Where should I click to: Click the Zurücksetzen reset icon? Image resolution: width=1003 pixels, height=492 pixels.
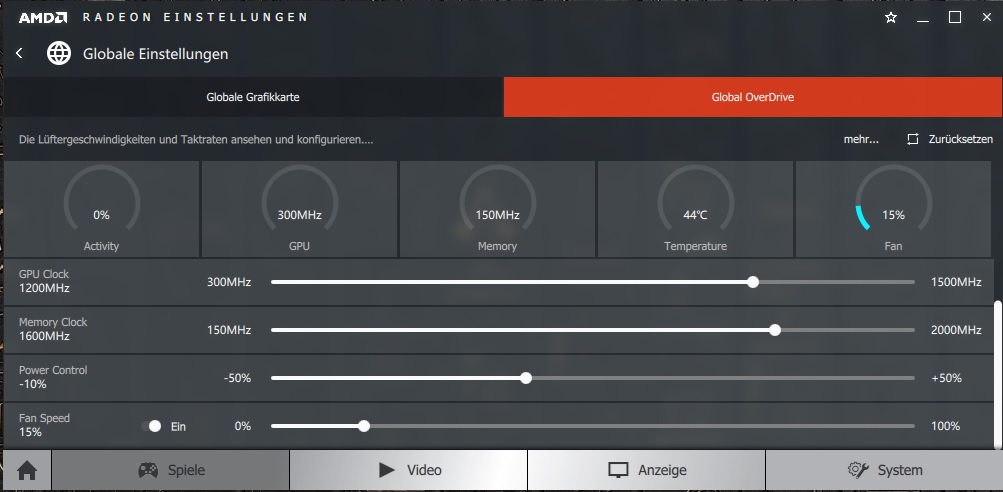(913, 139)
